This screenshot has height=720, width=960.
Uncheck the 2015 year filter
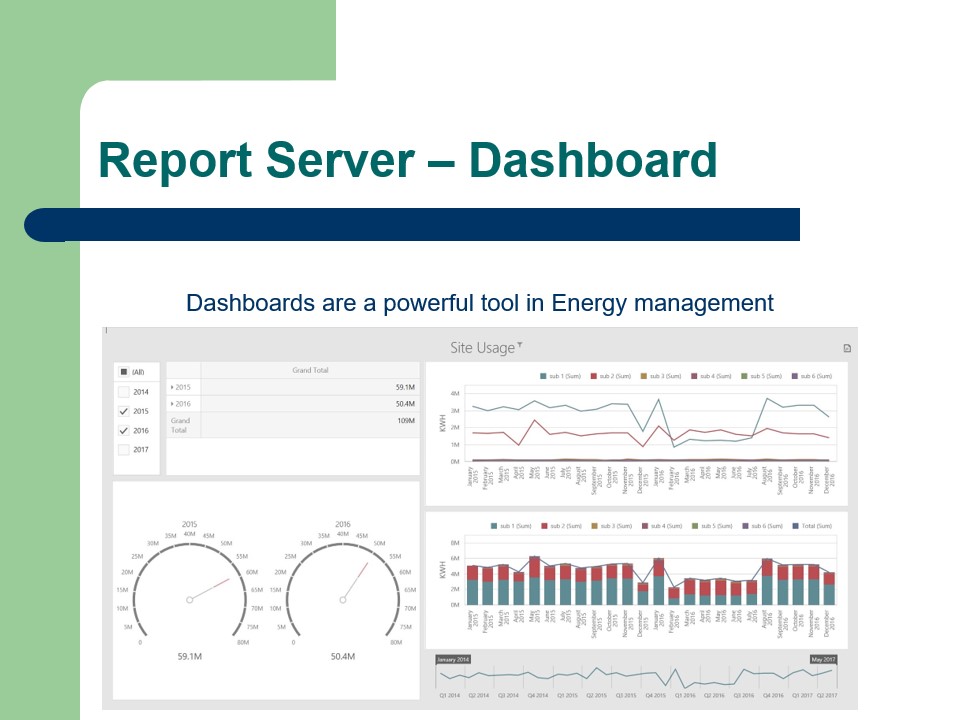[124, 411]
